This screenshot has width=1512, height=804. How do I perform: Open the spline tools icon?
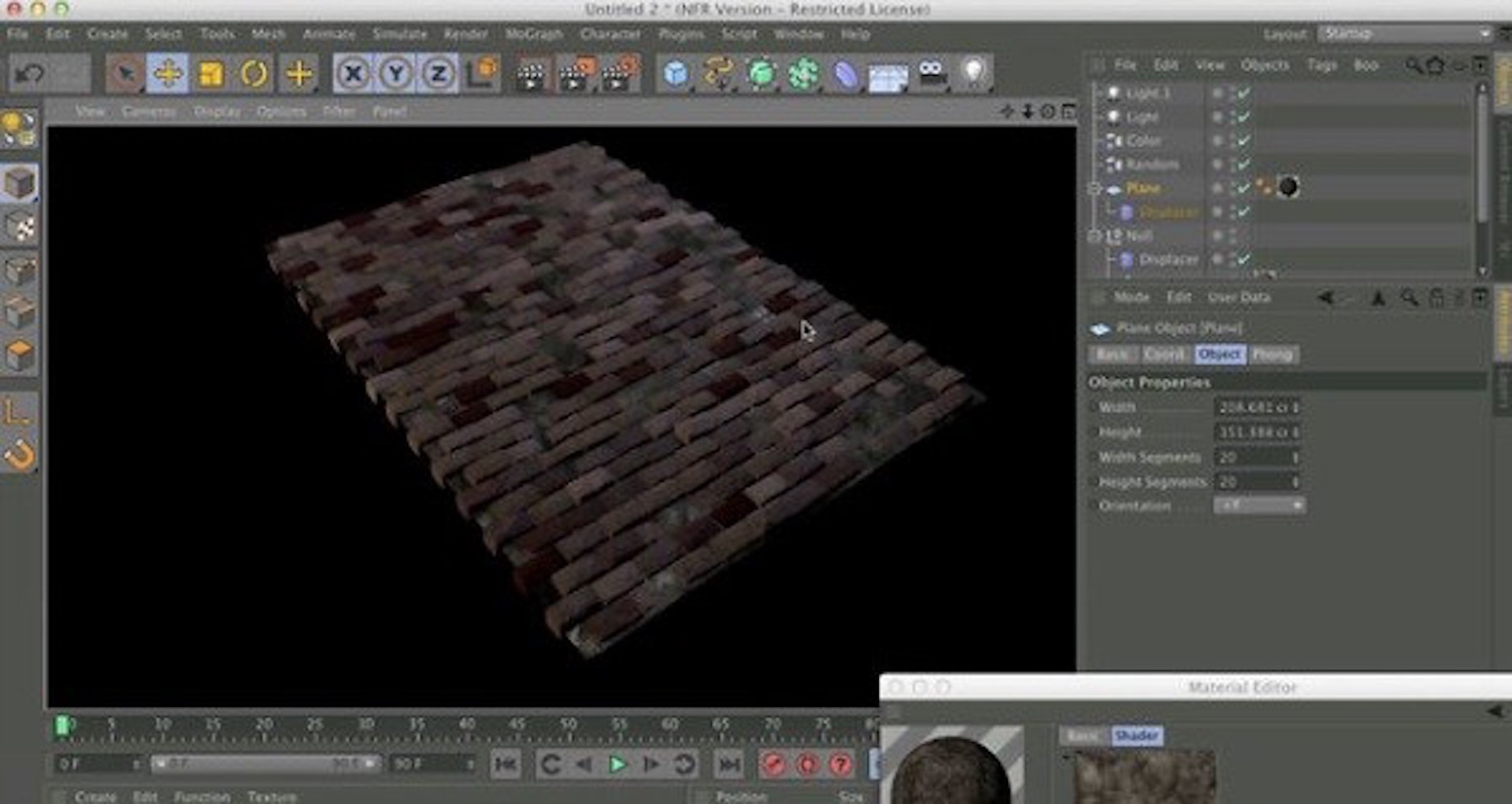click(718, 75)
